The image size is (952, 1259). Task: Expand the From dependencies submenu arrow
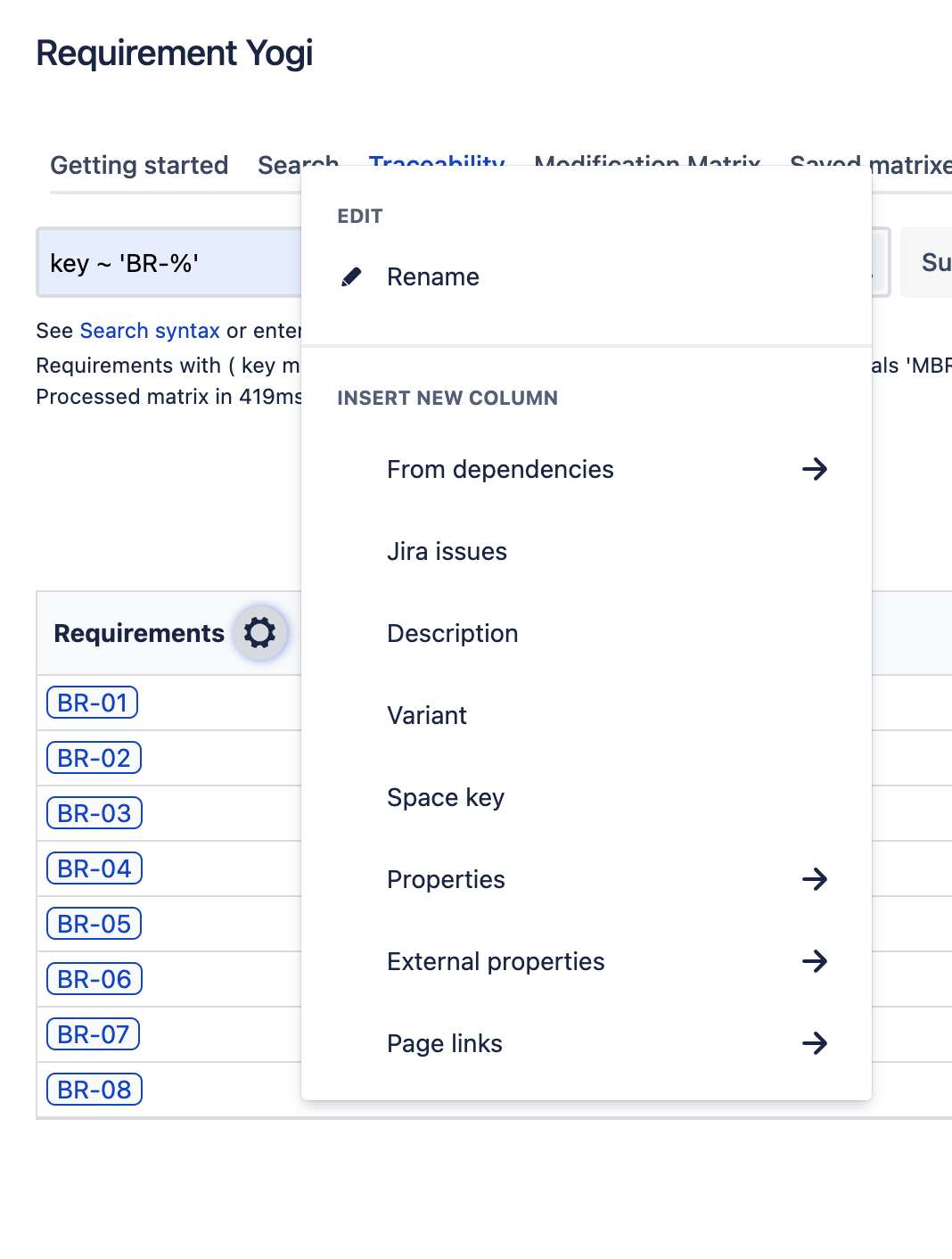pos(814,469)
